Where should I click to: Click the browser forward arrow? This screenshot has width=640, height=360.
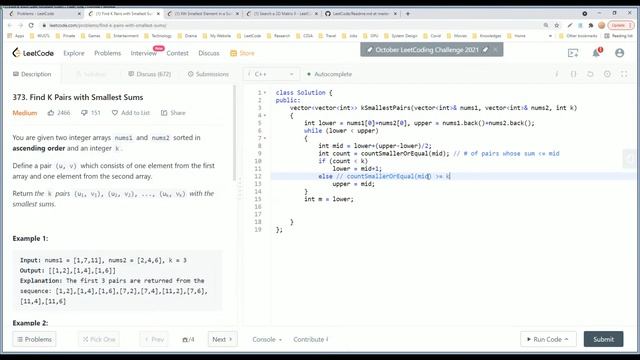[x=20, y=25]
